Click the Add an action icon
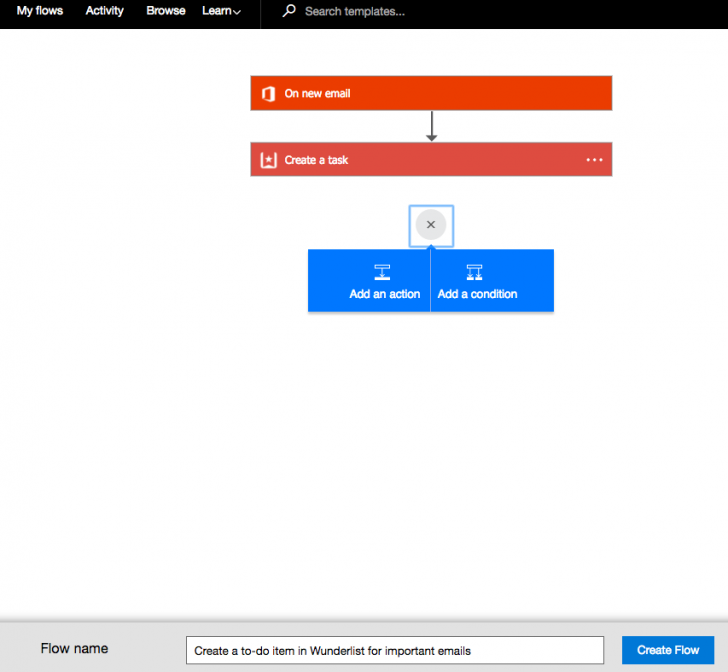Image resolution: width=728 pixels, height=672 pixels. (382, 272)
